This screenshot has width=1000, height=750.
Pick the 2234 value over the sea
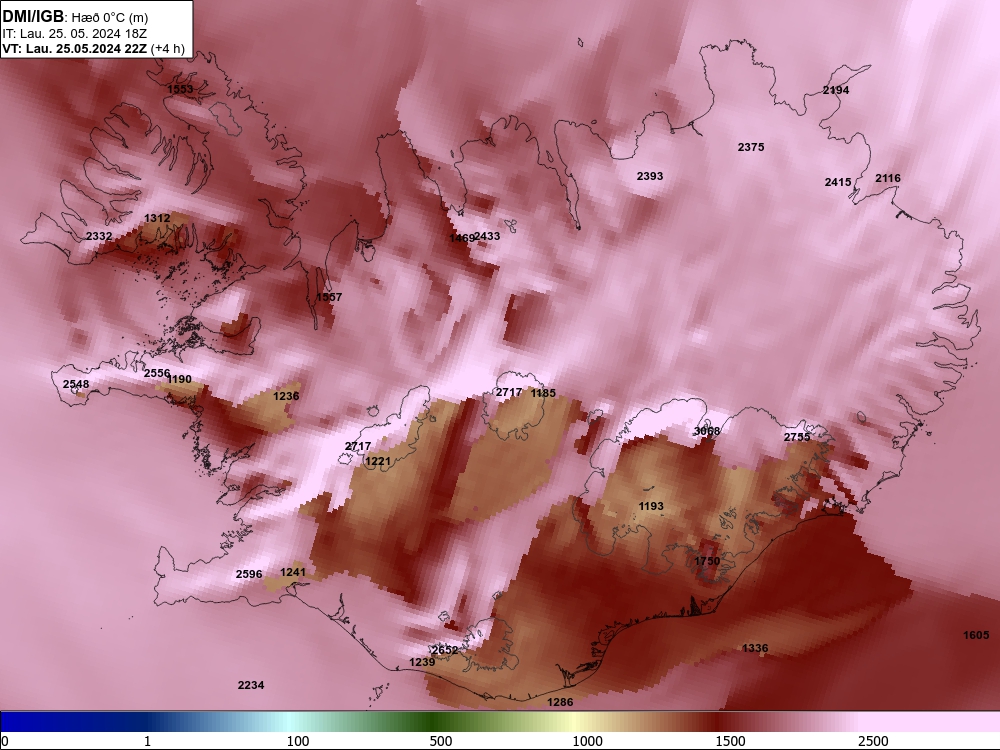click(x=251, y=686)
